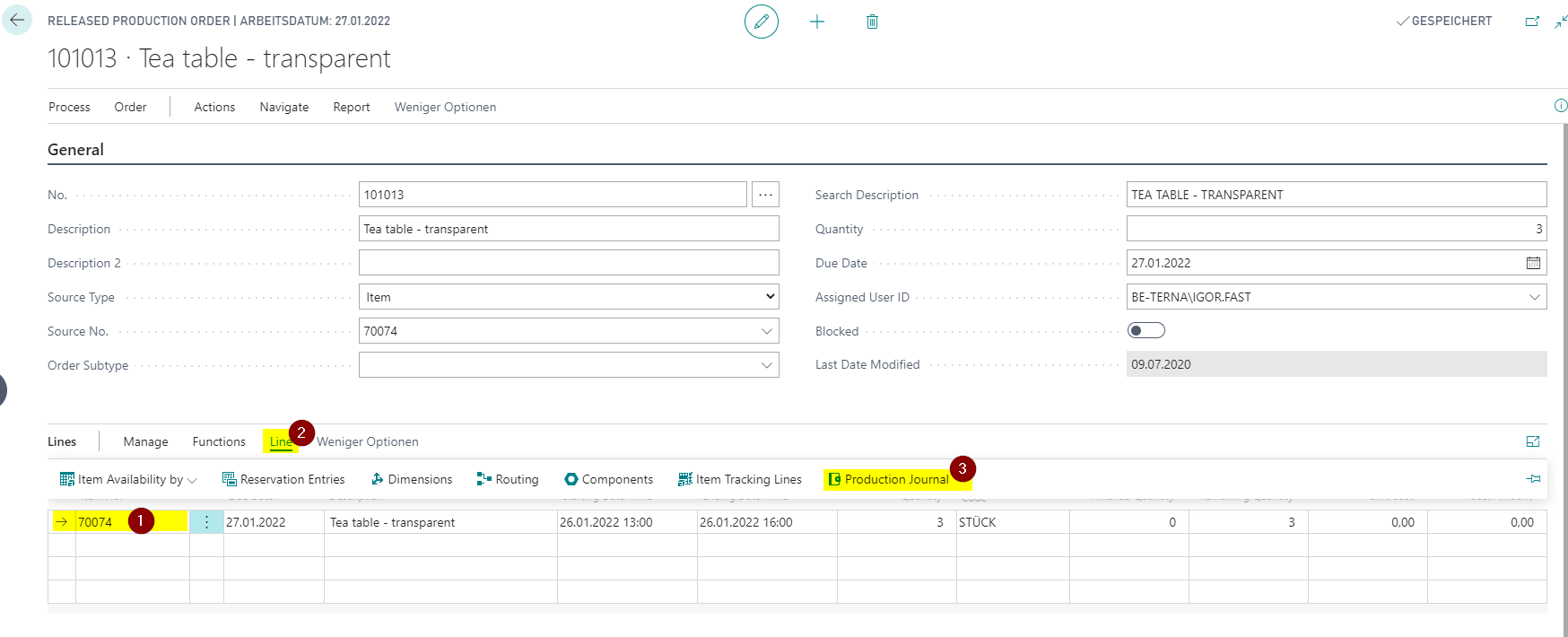Click the Search Description field
Image resolution: width=1568 pixels, height=637 pixels.
[1337, 195]
